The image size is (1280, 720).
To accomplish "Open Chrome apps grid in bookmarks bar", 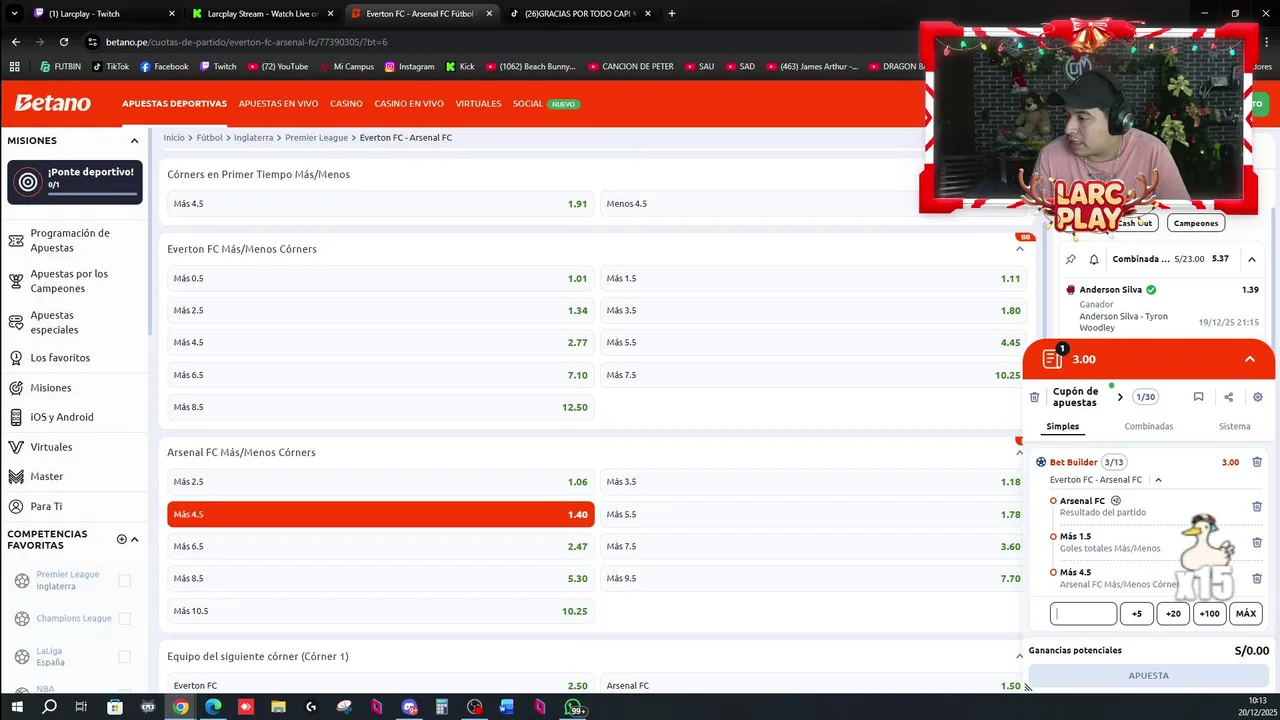I will 14,67.
